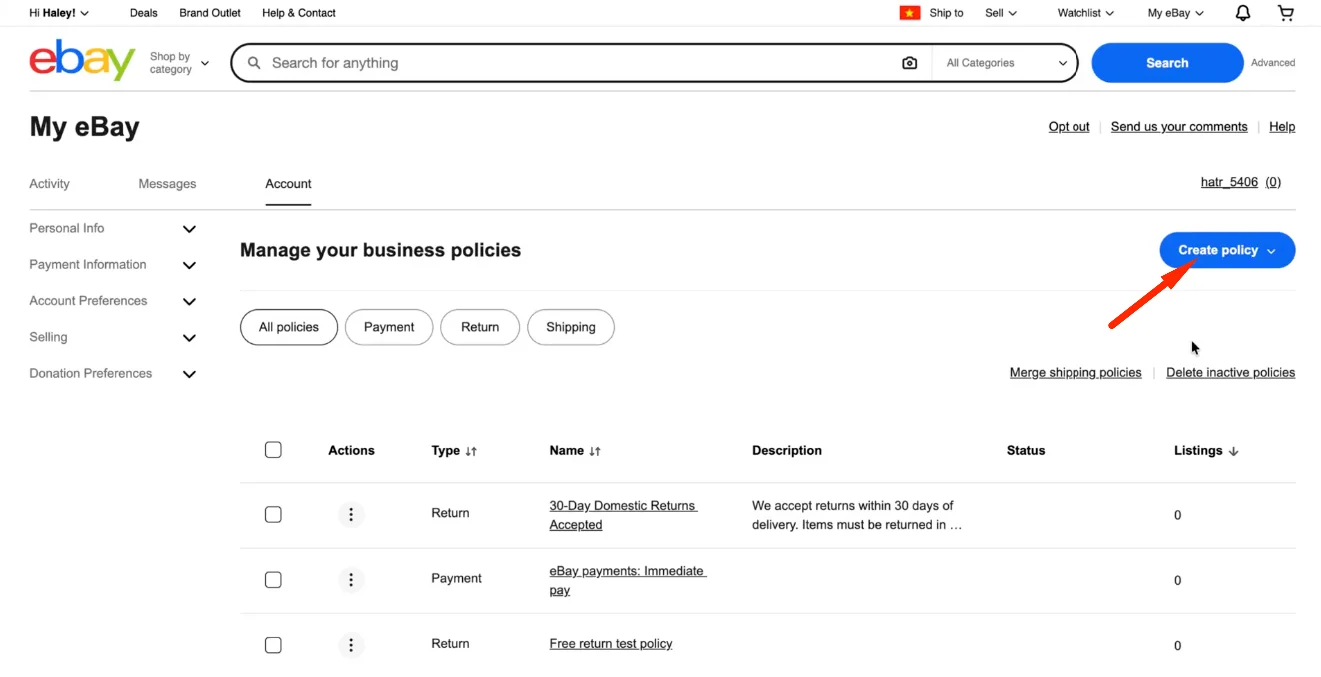The image size is (1321, 677).
Task: Filter policies by Payment
Action: (389, 327)
